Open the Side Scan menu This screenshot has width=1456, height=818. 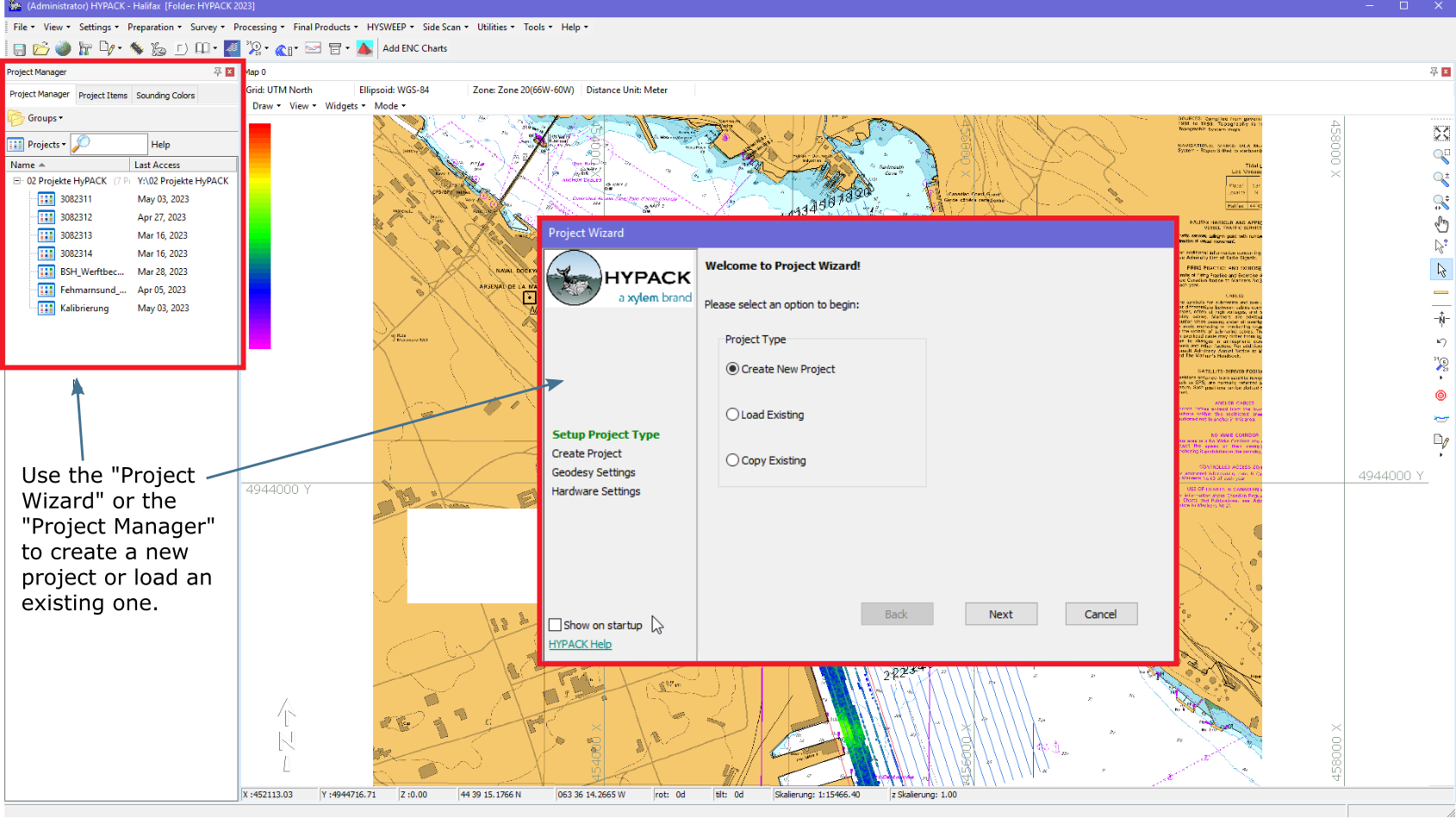click(x=445, y=28)
